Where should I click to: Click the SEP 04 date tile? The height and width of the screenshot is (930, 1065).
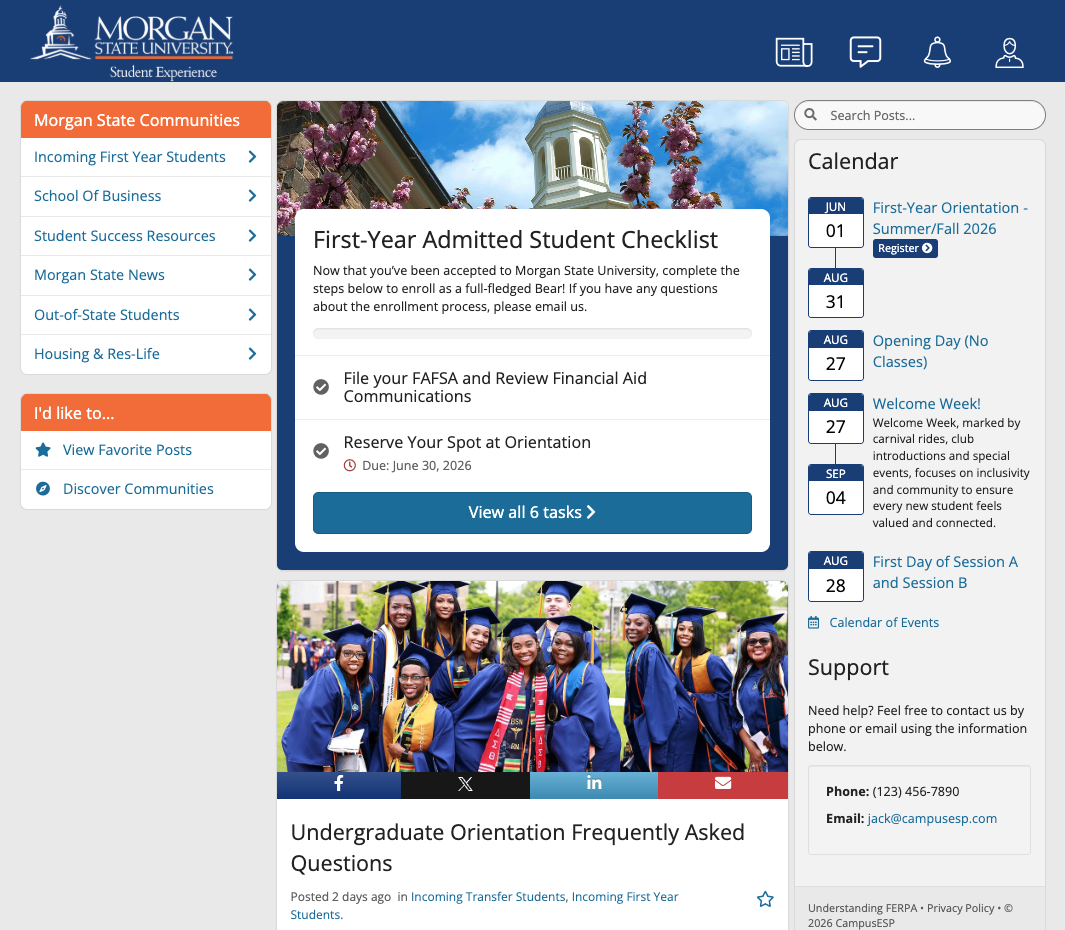[x=835, y=489]
